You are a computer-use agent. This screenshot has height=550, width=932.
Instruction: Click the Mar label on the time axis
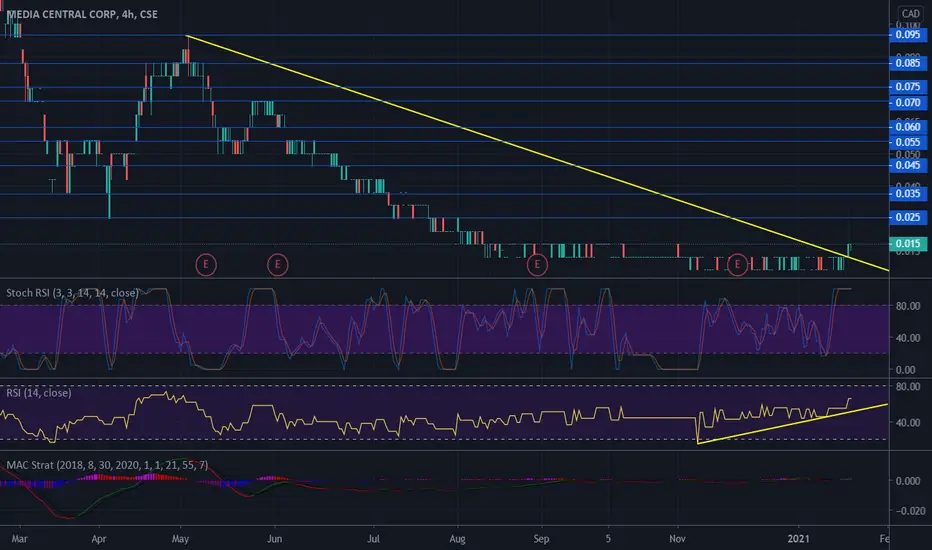pos(19,539)
